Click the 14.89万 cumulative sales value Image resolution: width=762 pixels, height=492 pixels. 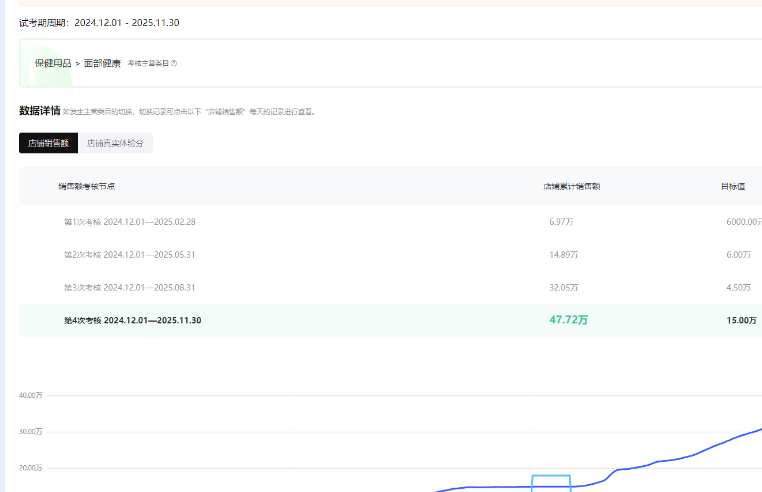click(x=565, y=255)
